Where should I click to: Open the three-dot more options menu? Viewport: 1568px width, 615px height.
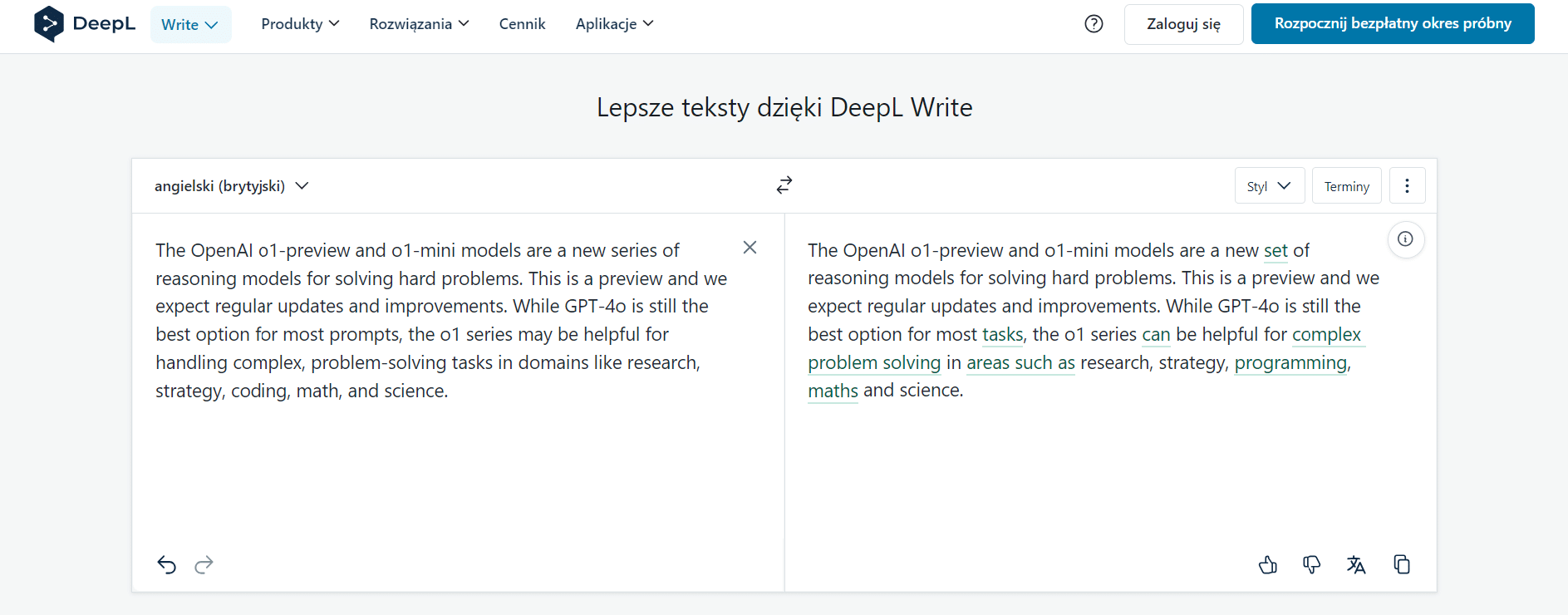coord(1407,186)
